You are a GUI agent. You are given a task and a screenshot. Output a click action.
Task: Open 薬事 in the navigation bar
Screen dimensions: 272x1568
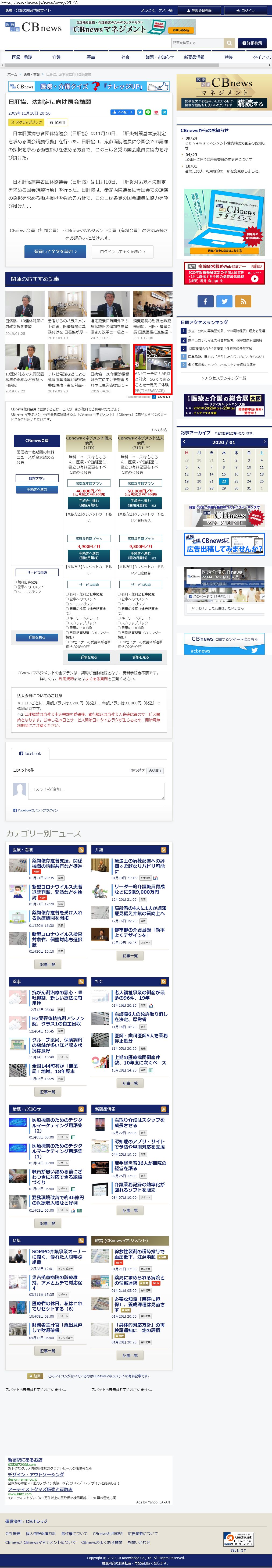91,57
